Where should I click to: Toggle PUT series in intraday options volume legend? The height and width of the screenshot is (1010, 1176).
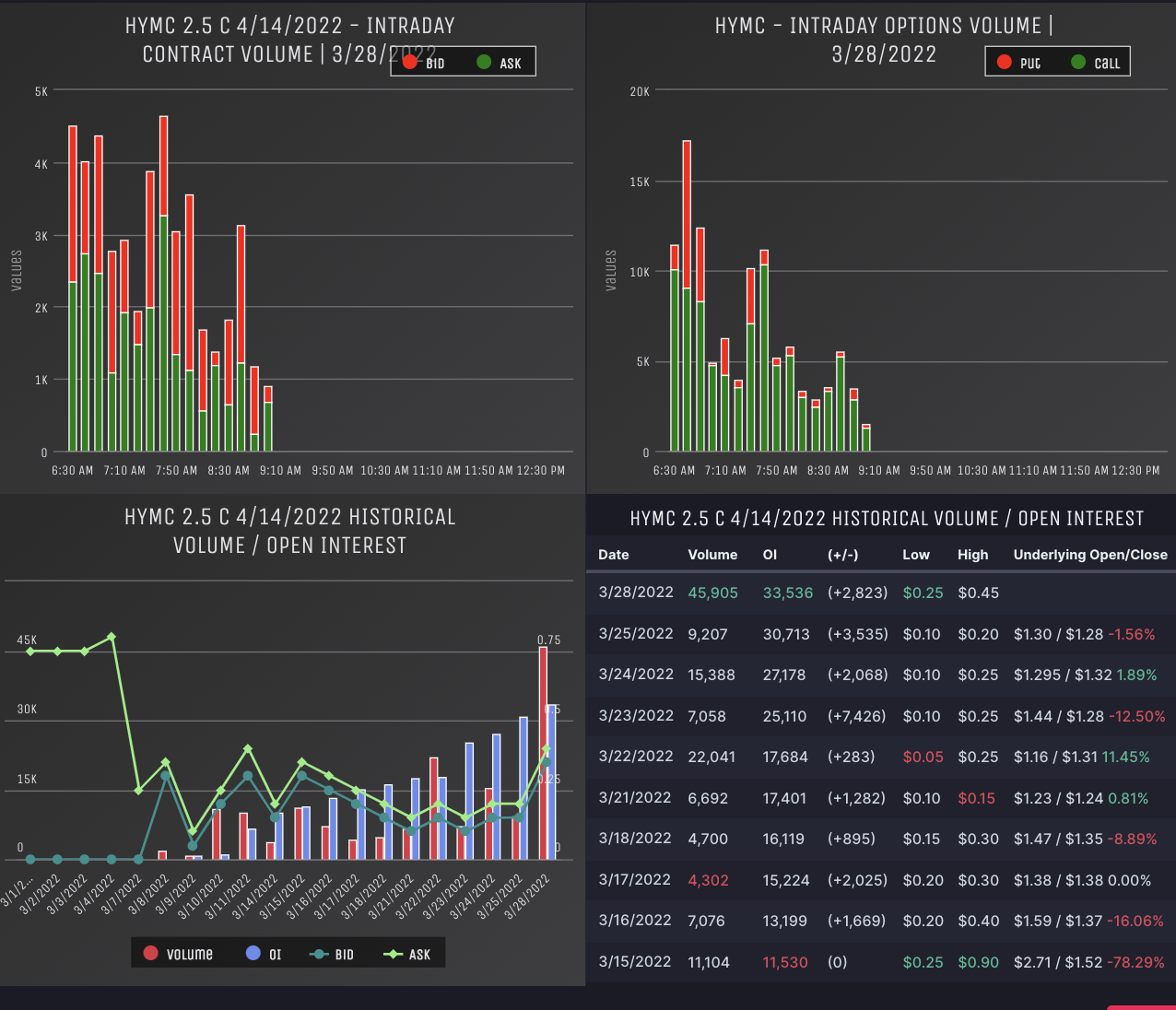pos(1018,63)
